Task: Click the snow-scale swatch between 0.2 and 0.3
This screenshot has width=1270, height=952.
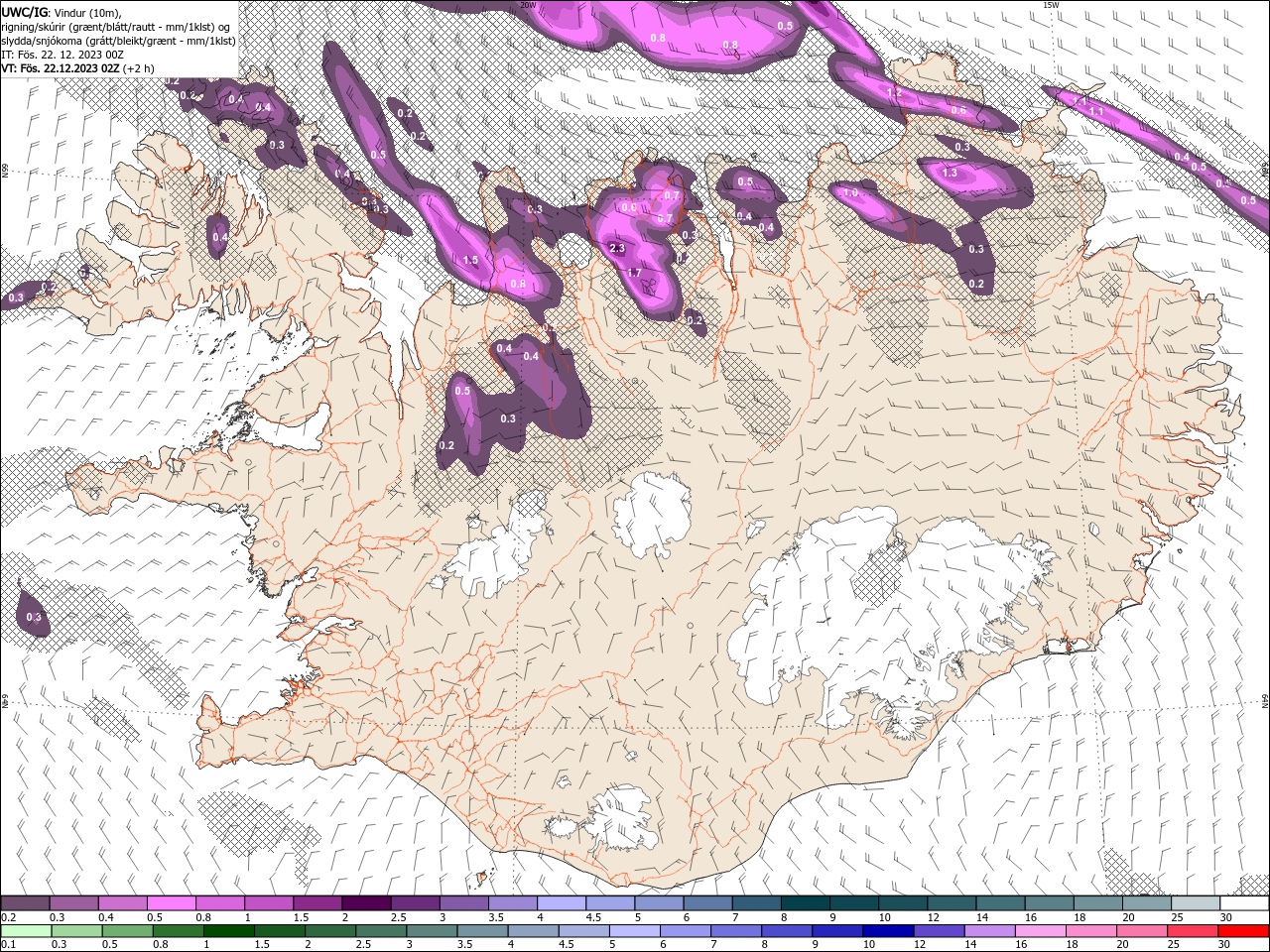Action: click(25, 903)
